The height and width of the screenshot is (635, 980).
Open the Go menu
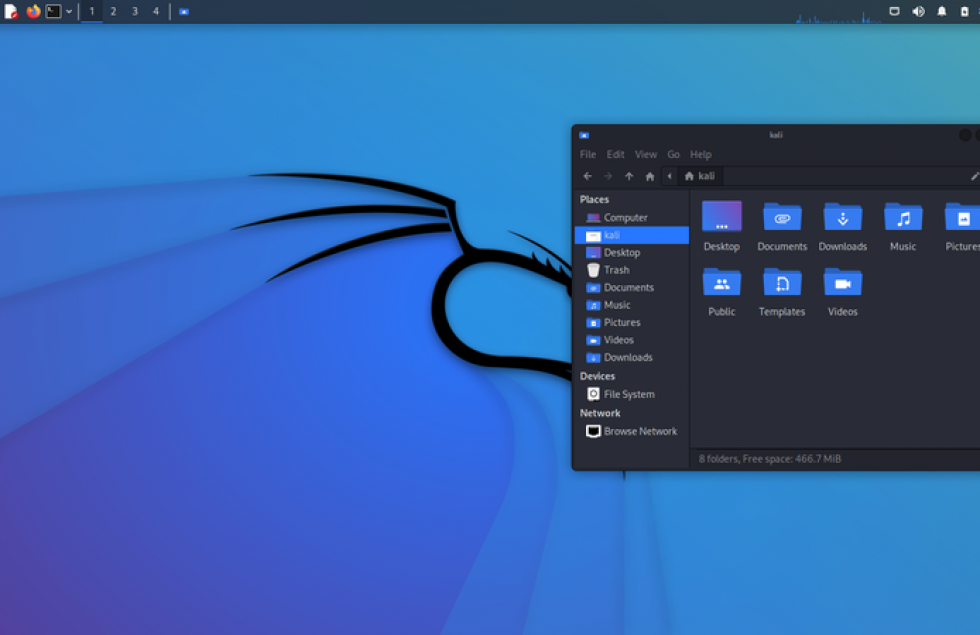(673, 154)
